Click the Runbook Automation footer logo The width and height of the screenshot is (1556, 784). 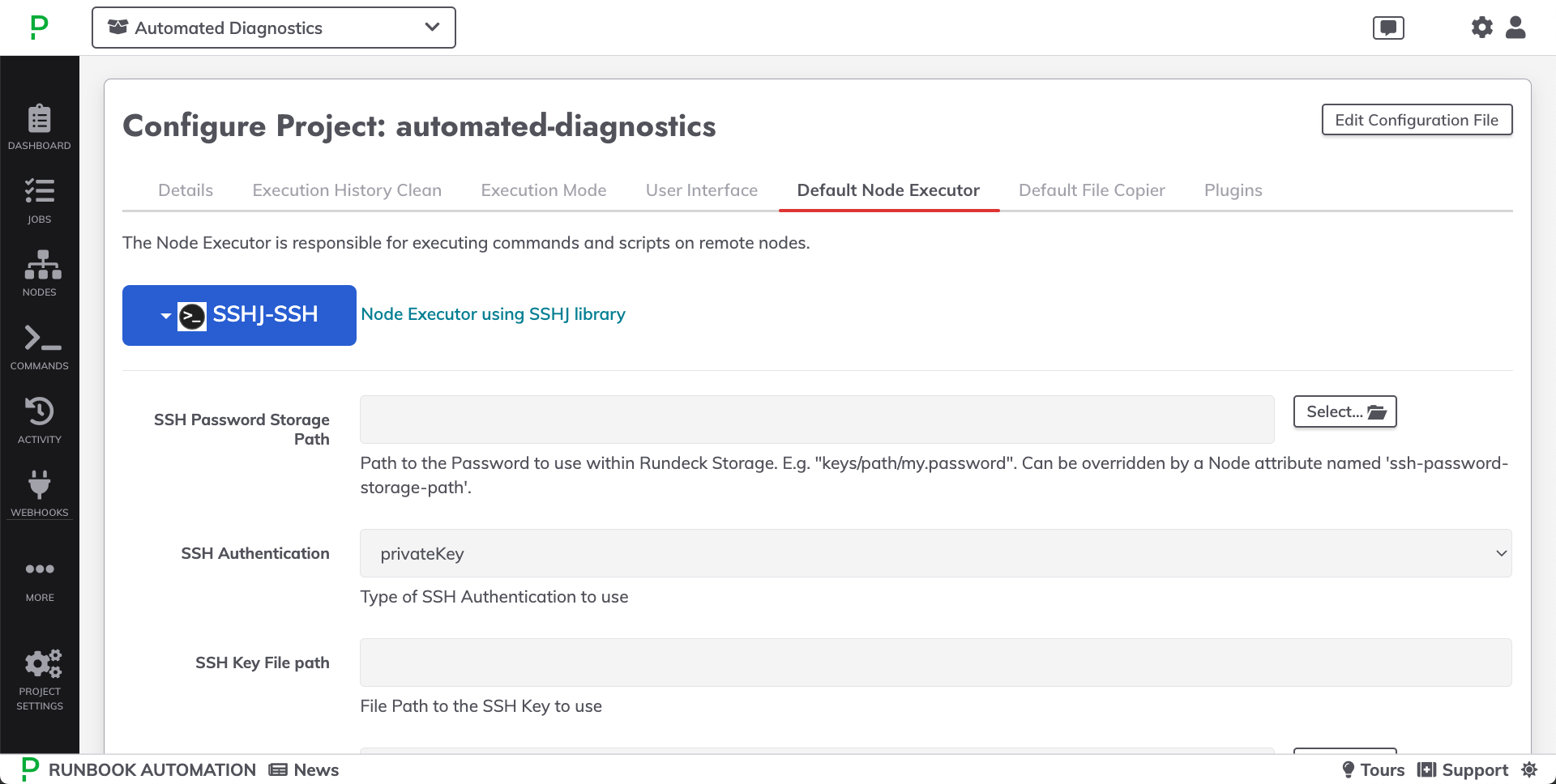click(139, 769)
